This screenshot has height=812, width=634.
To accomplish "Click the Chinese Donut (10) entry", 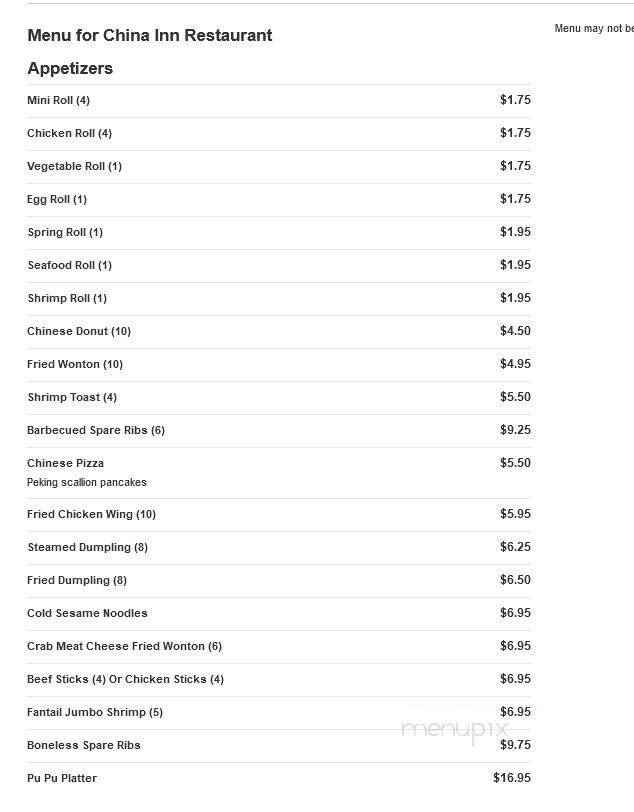I will click(x=79, y=331).
